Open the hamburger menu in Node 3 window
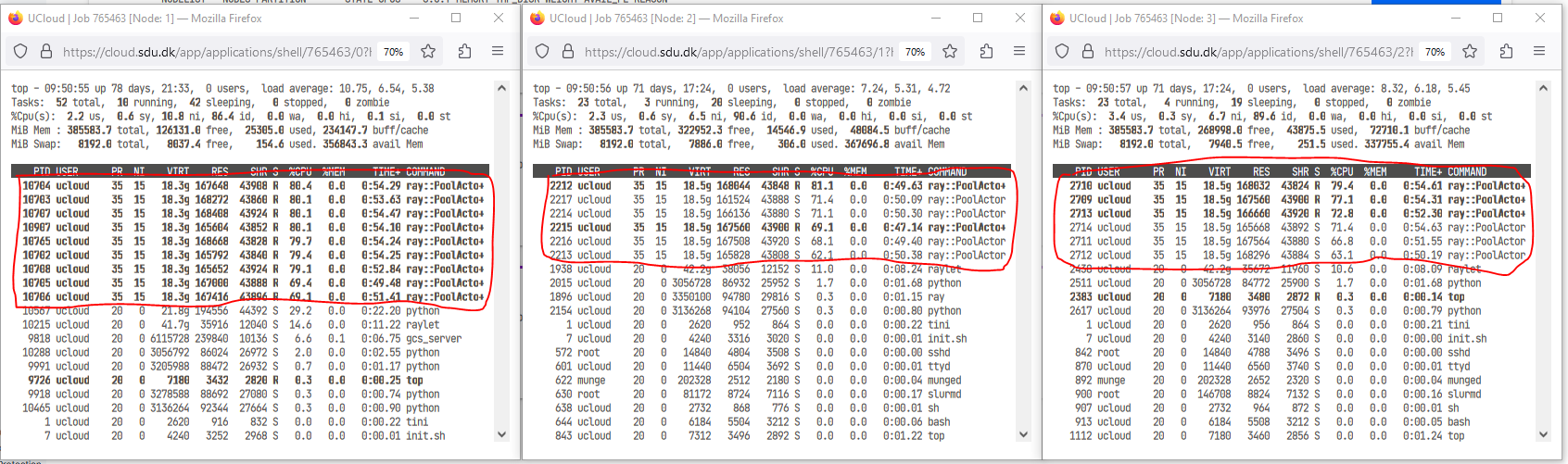This screenshot has width=1568, height=464. click(1539, 52)
